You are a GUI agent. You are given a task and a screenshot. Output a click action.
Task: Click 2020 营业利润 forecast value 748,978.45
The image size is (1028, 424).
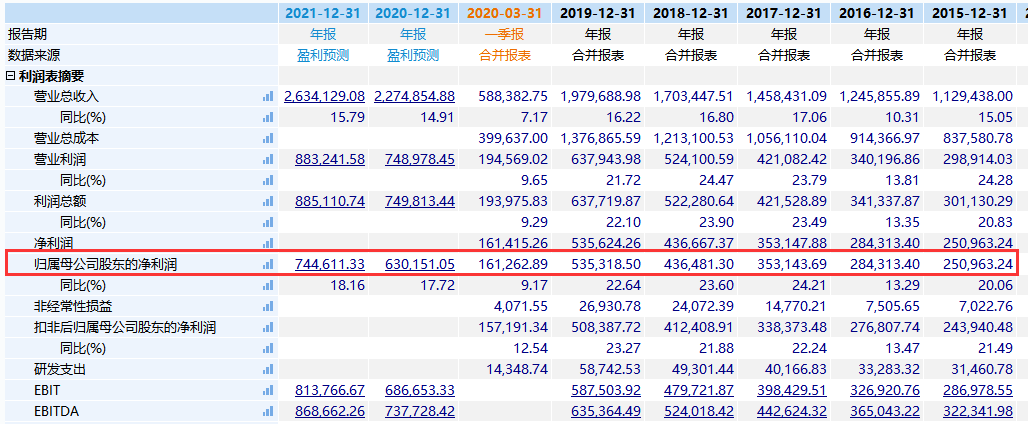(x=414, y=160)
